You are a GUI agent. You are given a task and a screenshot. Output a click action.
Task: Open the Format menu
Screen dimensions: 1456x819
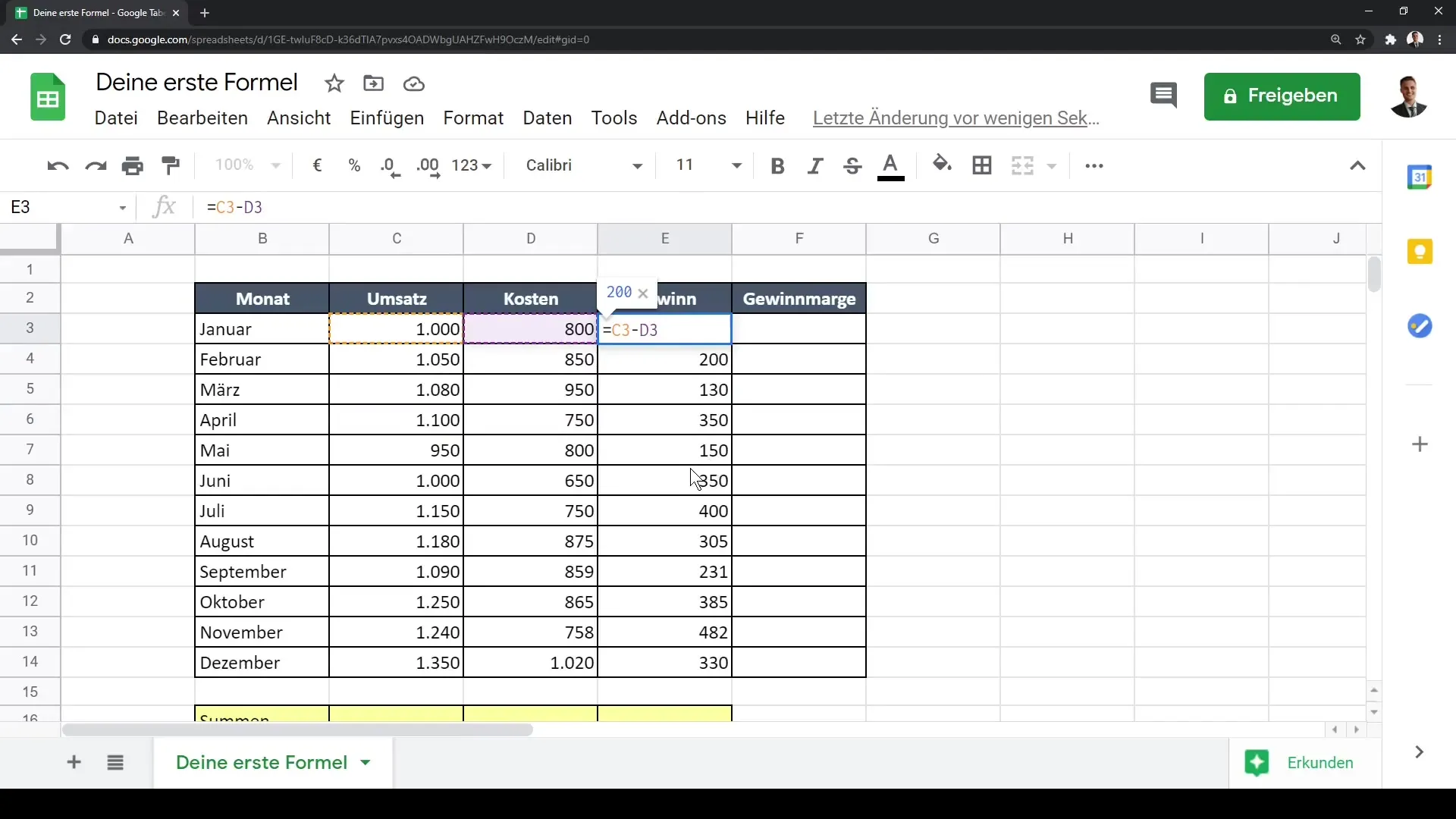tap(473, 118)
